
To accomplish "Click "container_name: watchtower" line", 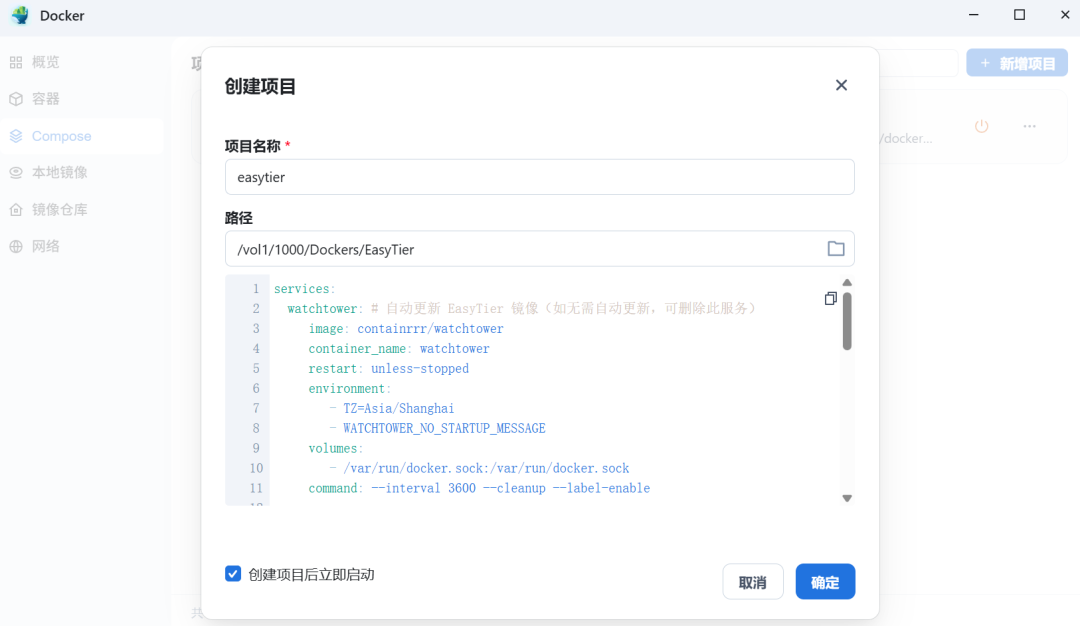I will 399,348.
